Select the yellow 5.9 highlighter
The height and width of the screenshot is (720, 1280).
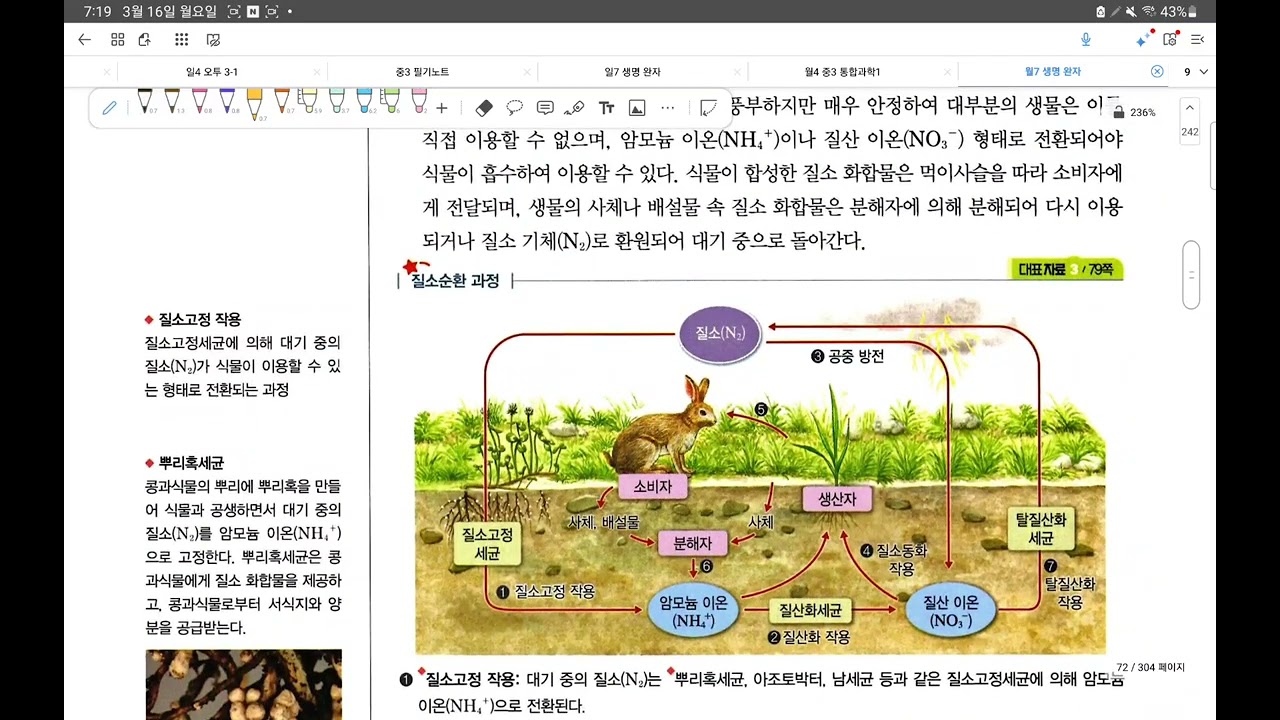[309, 103]
